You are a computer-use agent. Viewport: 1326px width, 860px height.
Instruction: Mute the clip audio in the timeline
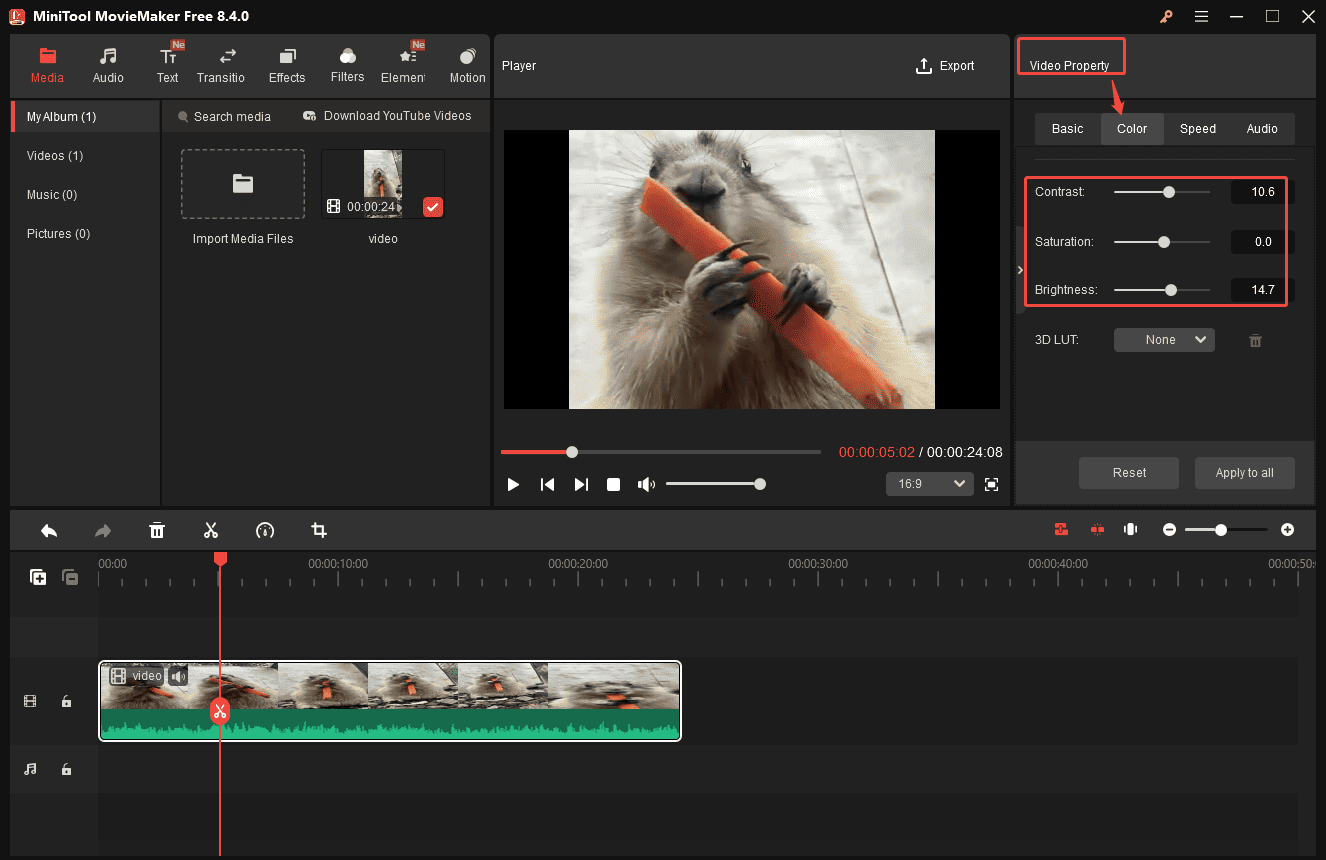tap(178, 676)
